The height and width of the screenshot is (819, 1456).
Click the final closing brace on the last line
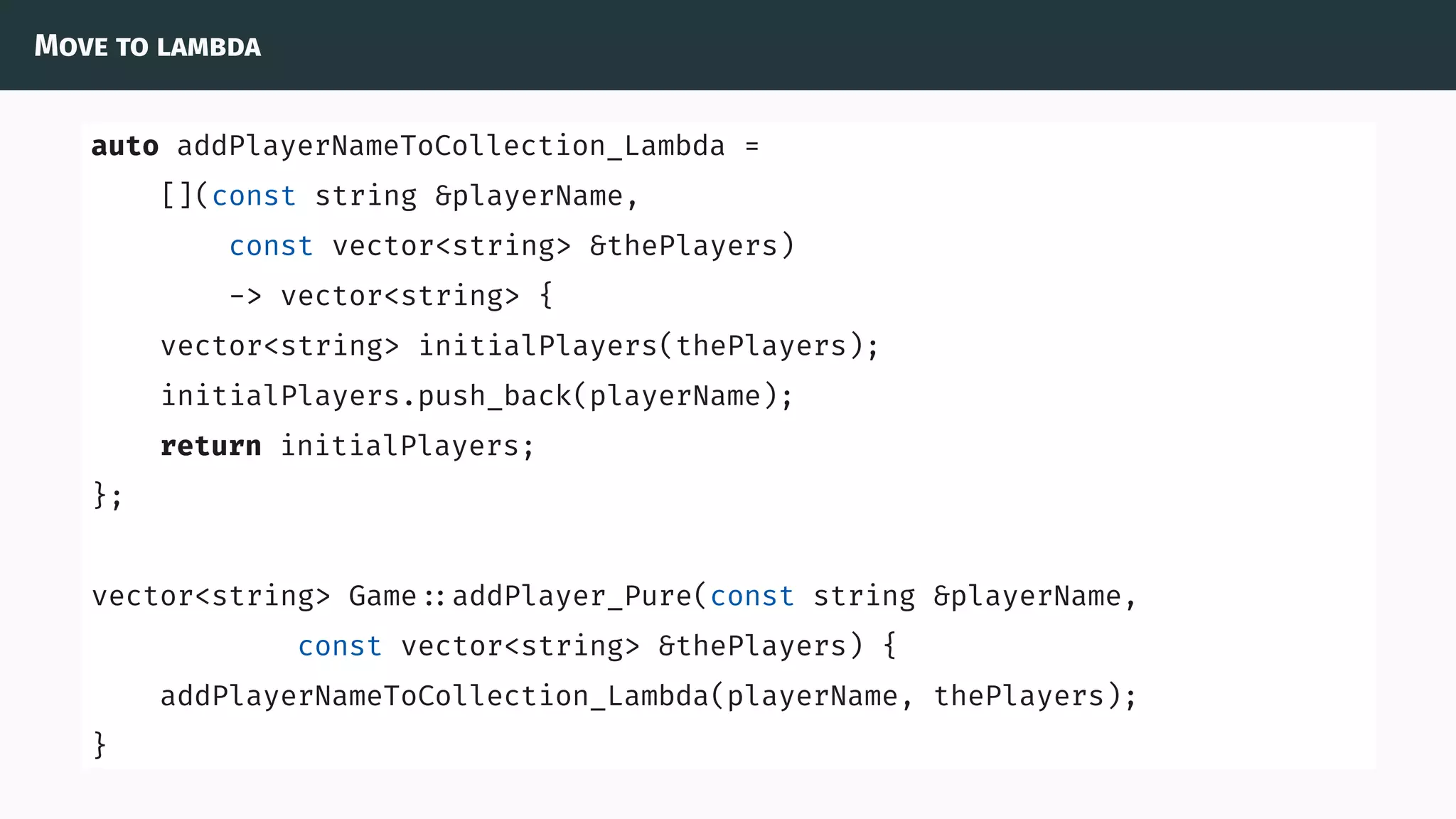coord(100,745)
